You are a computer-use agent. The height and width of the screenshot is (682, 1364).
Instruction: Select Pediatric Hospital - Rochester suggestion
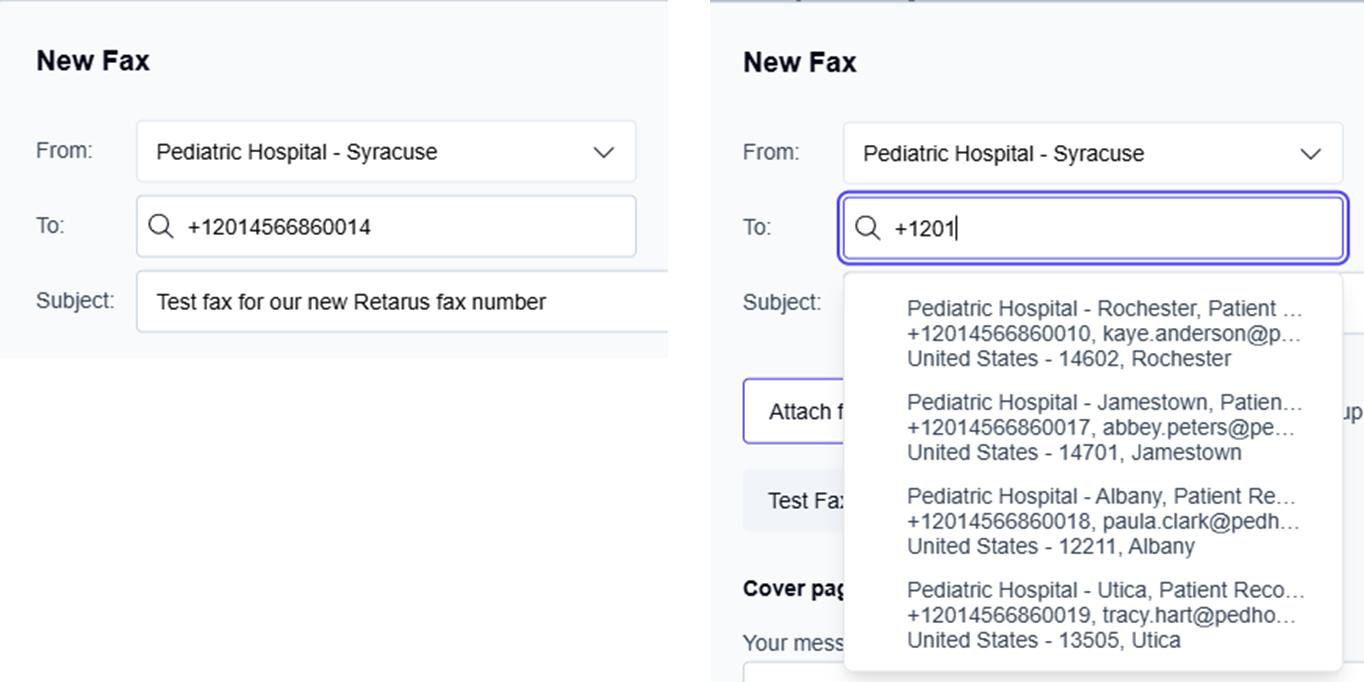(x=1104, y=333)
